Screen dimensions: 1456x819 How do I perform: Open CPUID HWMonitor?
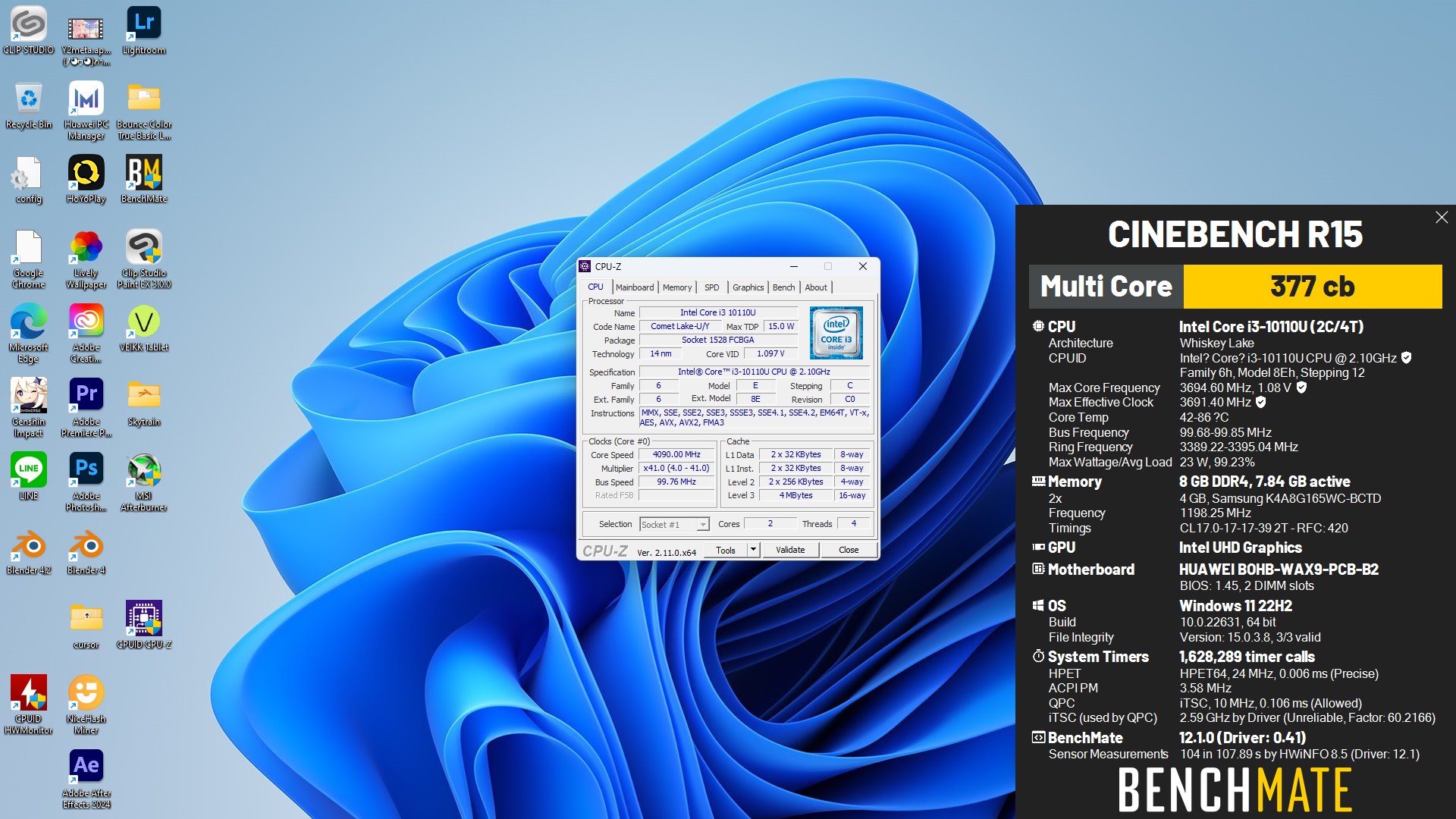pos(29,705)
